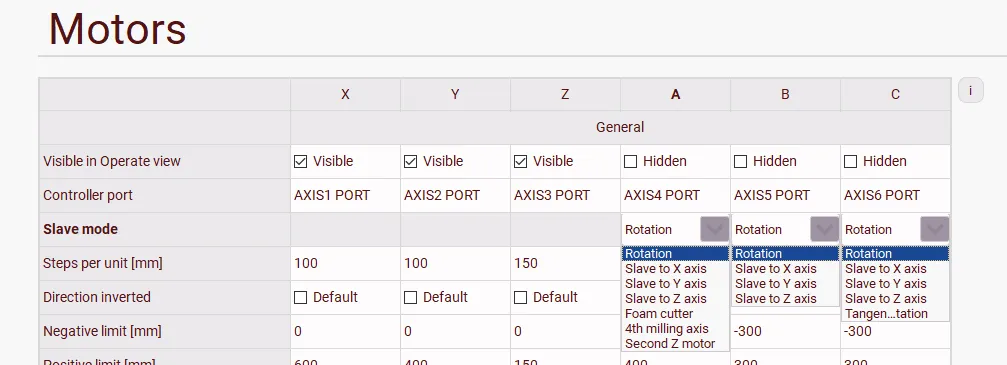Open the C axis Slave mode dropdown arrow
The image size is (1007, 365).
click(934, 229)
